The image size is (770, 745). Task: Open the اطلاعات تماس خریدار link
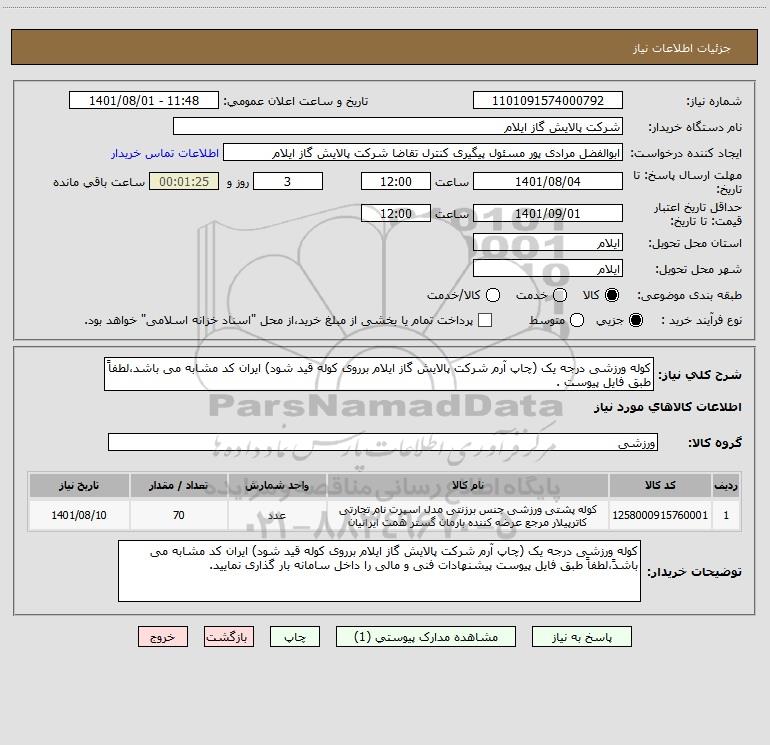click(165, 153)
